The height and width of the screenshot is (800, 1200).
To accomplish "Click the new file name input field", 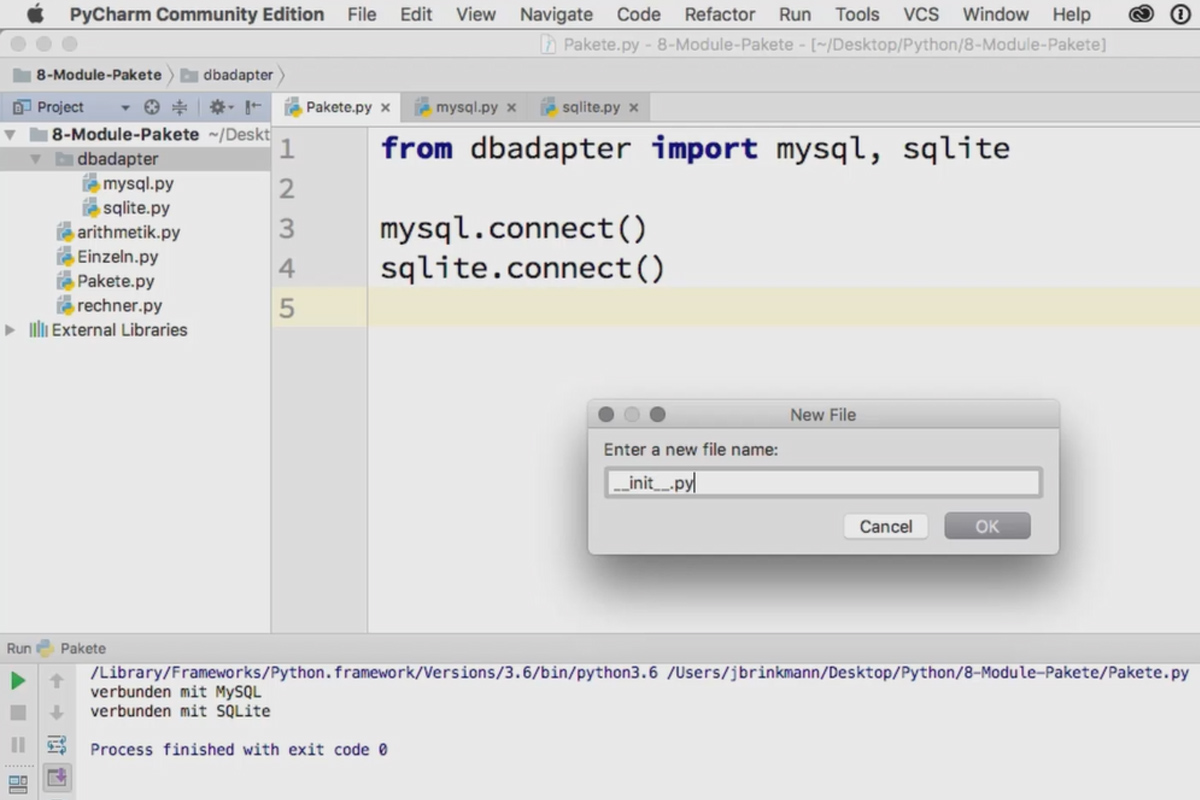I will pos(823,483).
